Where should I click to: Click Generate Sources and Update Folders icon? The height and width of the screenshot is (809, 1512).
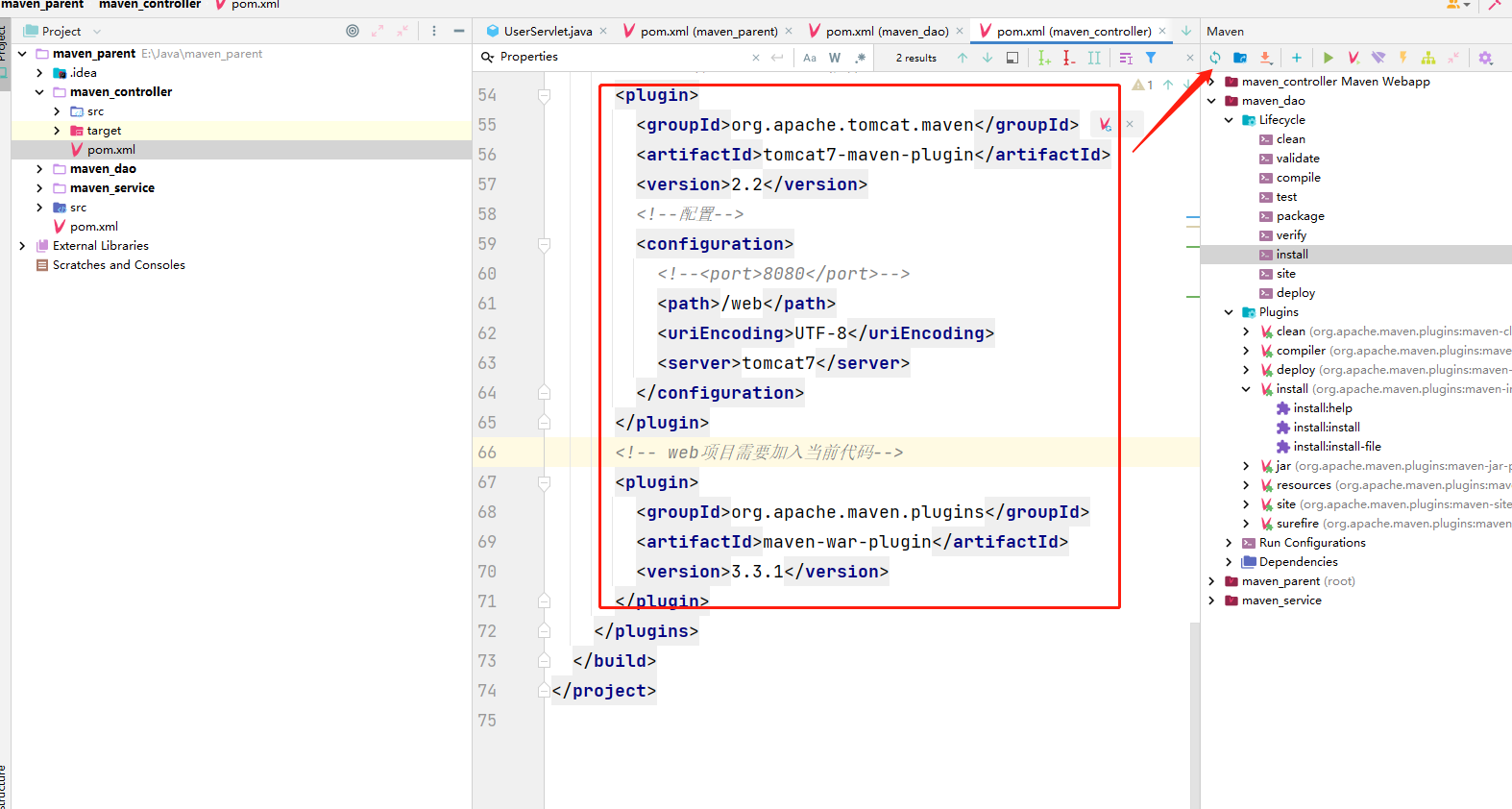tap(1240, 58)
